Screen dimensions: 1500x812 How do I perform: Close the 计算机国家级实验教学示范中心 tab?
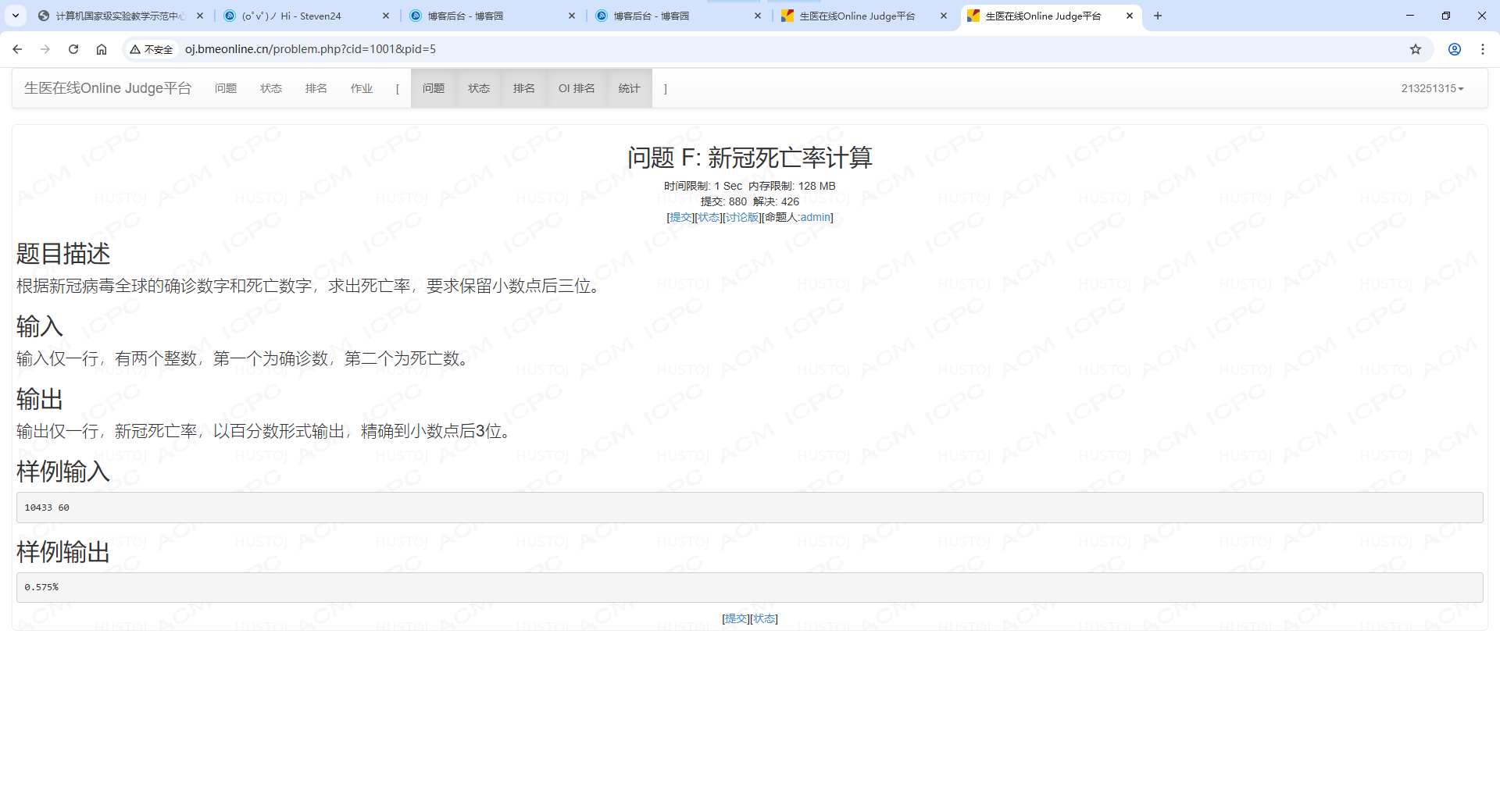[200, 16]
